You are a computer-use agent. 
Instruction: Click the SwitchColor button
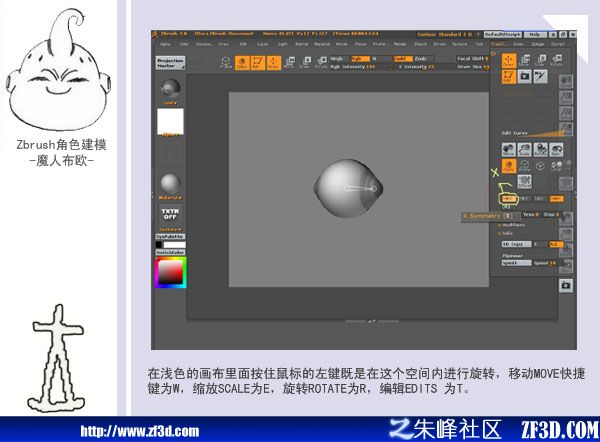click(170, 252)
